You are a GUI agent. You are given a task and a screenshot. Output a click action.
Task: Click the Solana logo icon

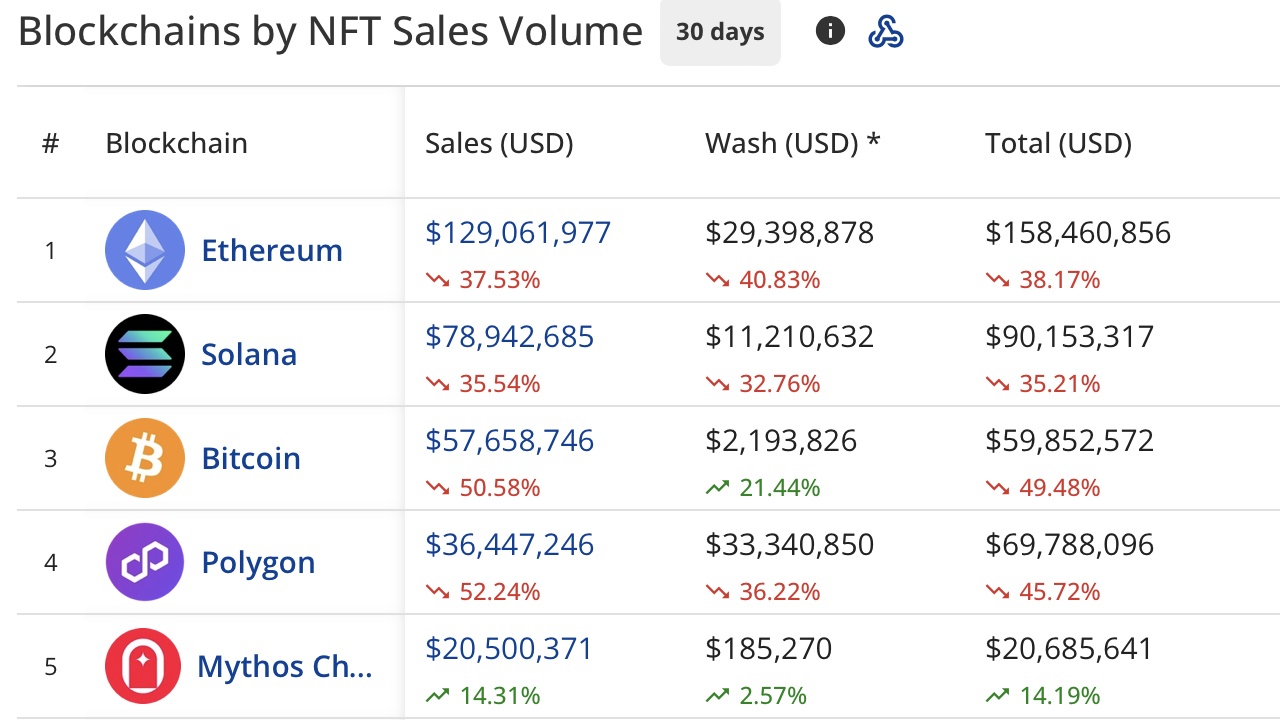145,354
